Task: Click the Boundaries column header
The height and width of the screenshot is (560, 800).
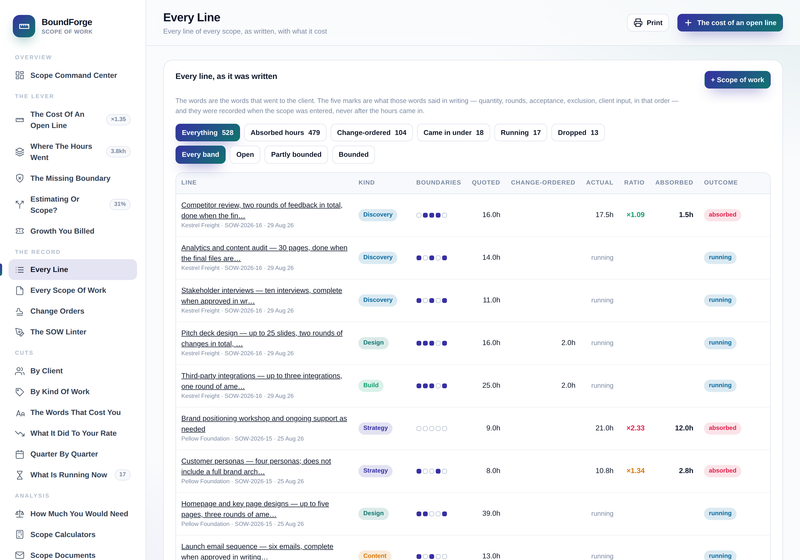Action: pyautogui.click(x=438, y=183)
